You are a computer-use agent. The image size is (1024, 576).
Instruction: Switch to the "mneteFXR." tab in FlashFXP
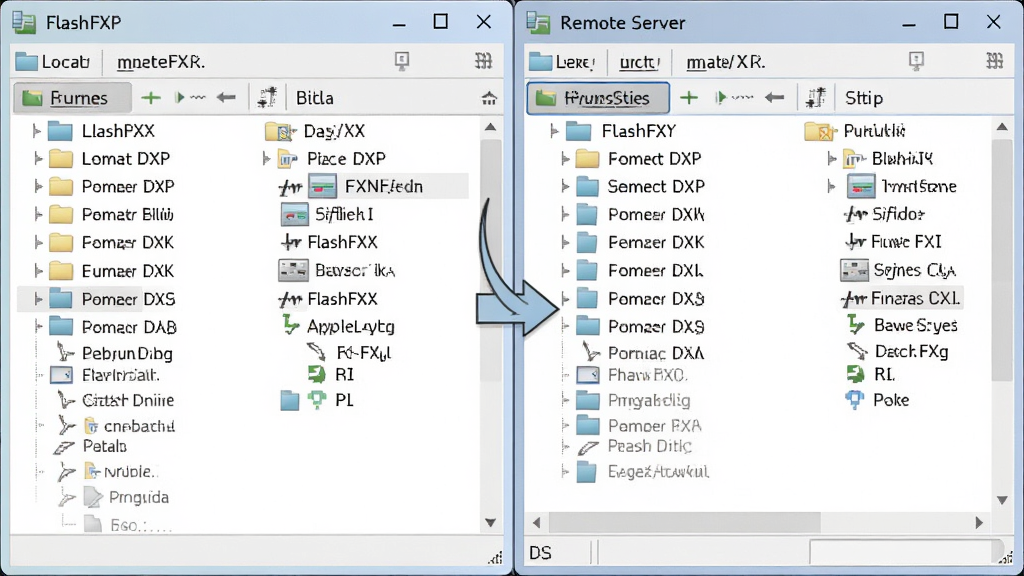click(x=161, y=62)
